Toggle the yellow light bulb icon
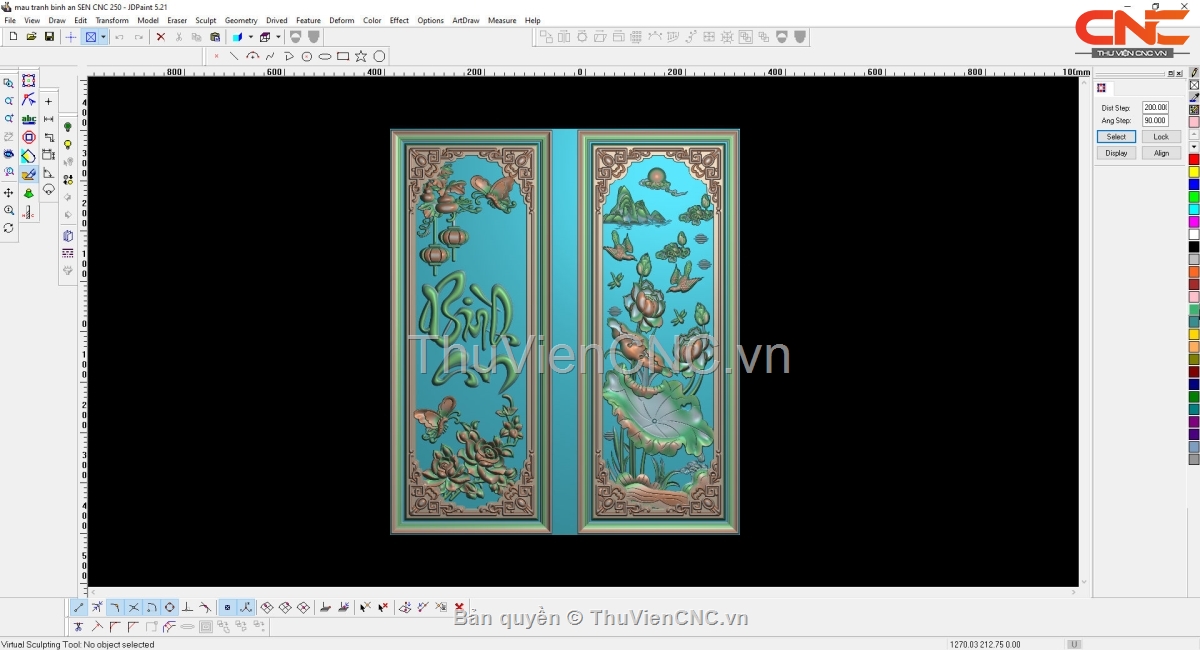Screen dimensions: 1200x650 [x=68, y=145]
